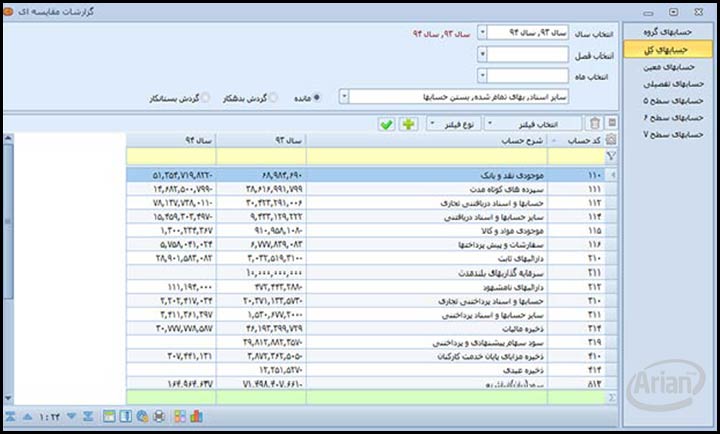The image size is (720, 434).
Task: Click the sort arrow on کد حساب header
Action: (x=554, y=141)
